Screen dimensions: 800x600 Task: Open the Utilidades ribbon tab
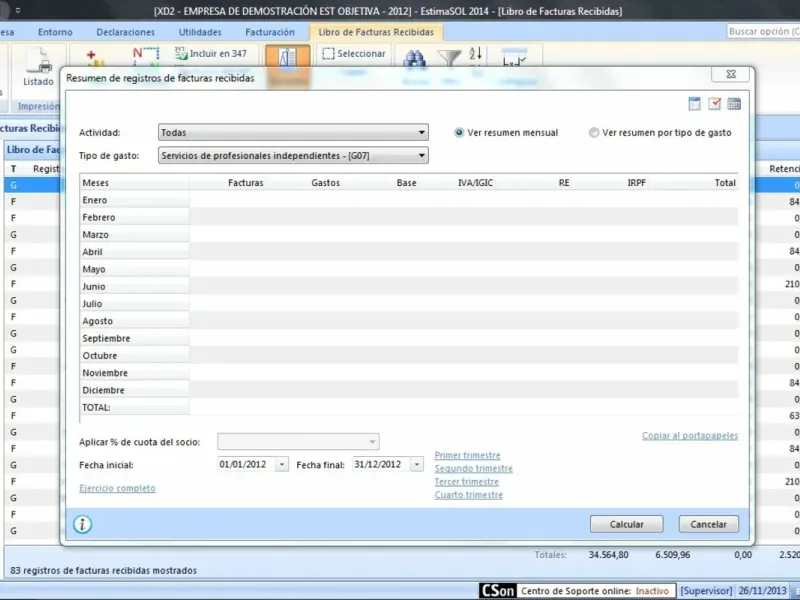pos(200,32)
